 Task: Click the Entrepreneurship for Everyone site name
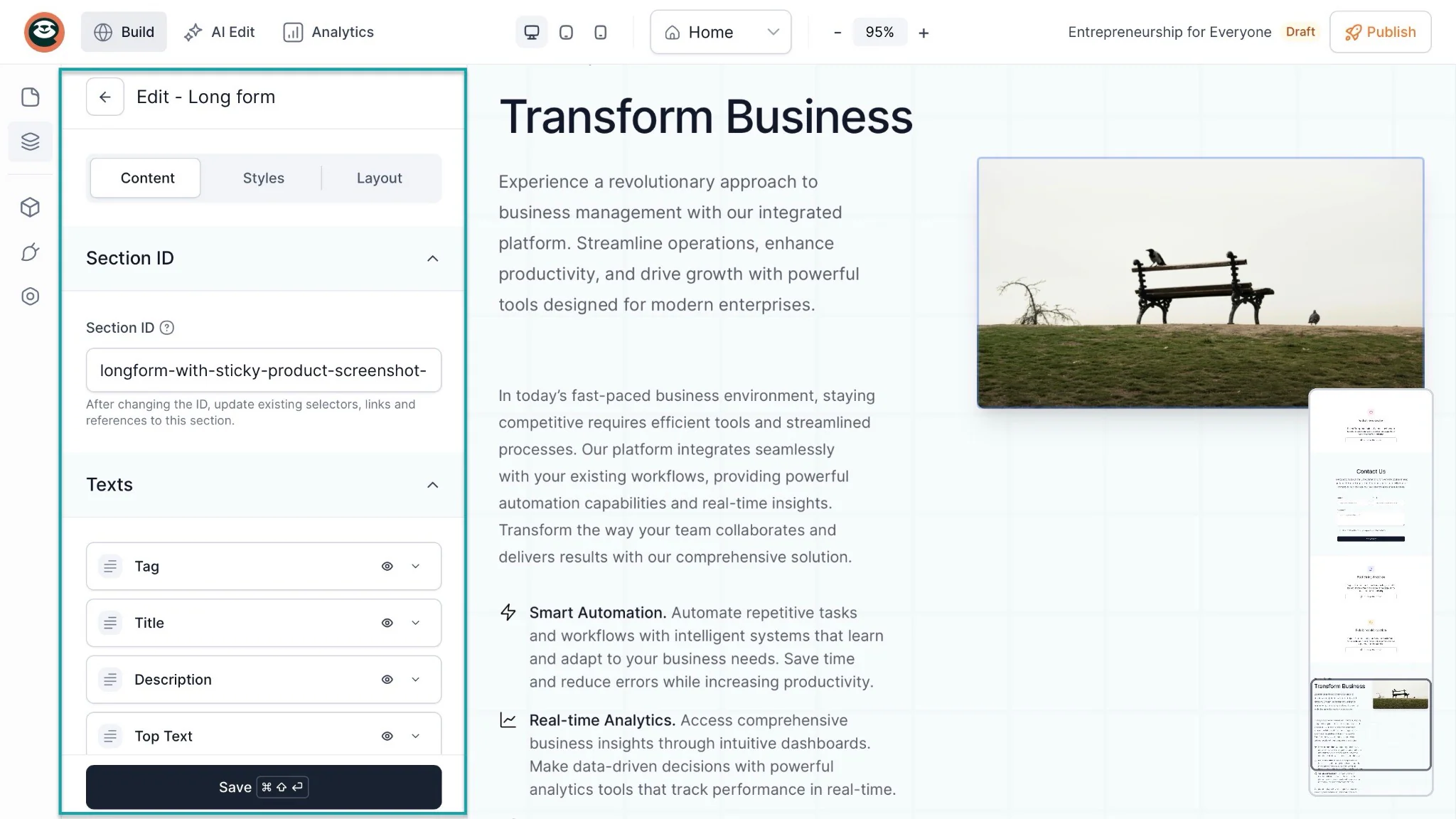point(1169,32)
